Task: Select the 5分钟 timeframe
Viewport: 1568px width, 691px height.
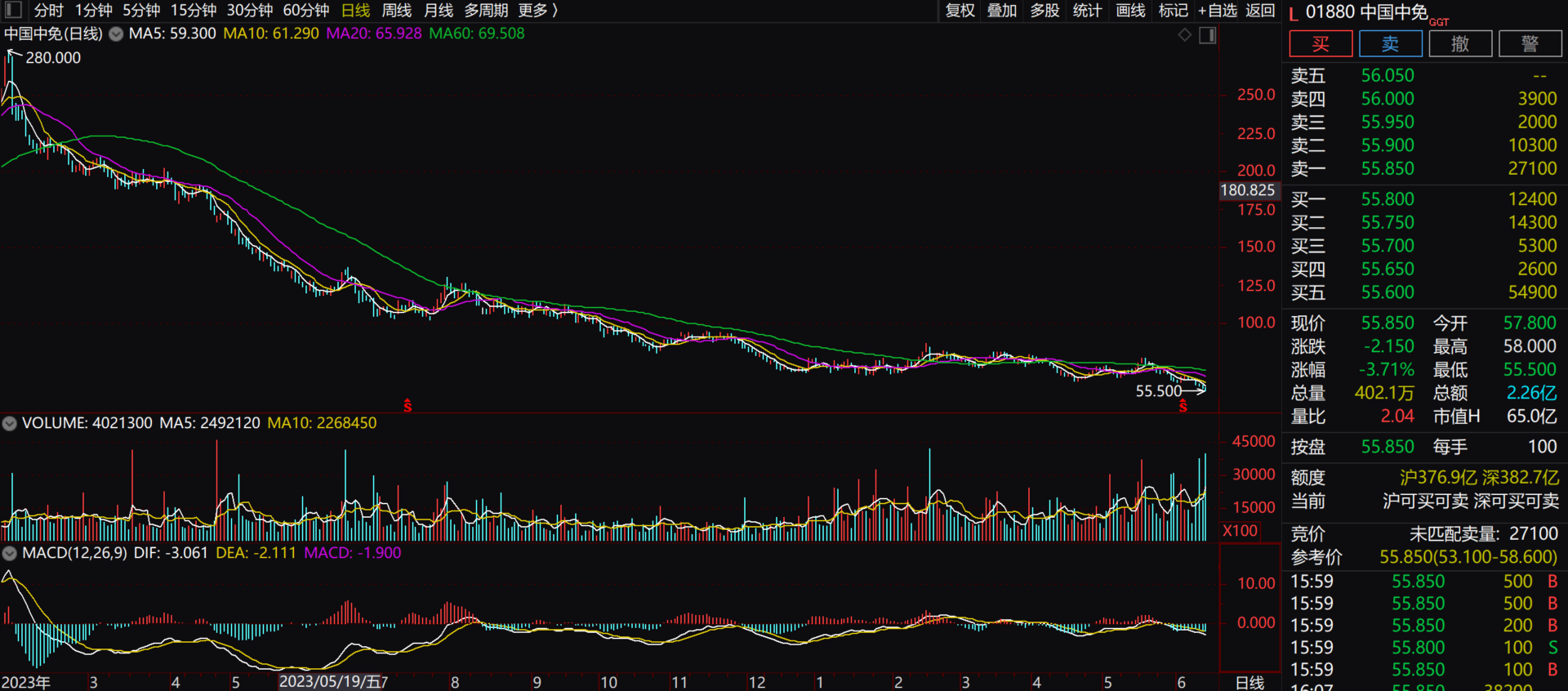Action: [x=141, y=11]
